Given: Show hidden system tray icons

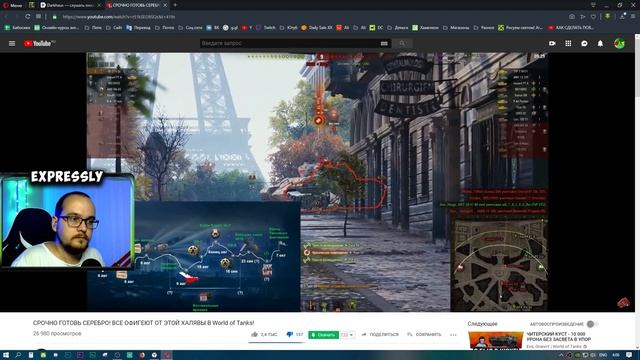Looking at the screenshot, I should 560,355.
